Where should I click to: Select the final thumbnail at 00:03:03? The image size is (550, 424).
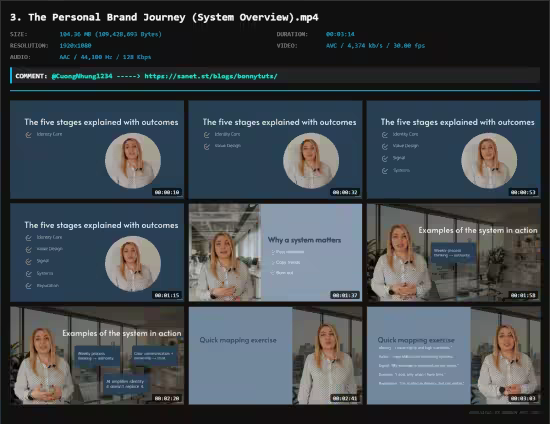454,356
